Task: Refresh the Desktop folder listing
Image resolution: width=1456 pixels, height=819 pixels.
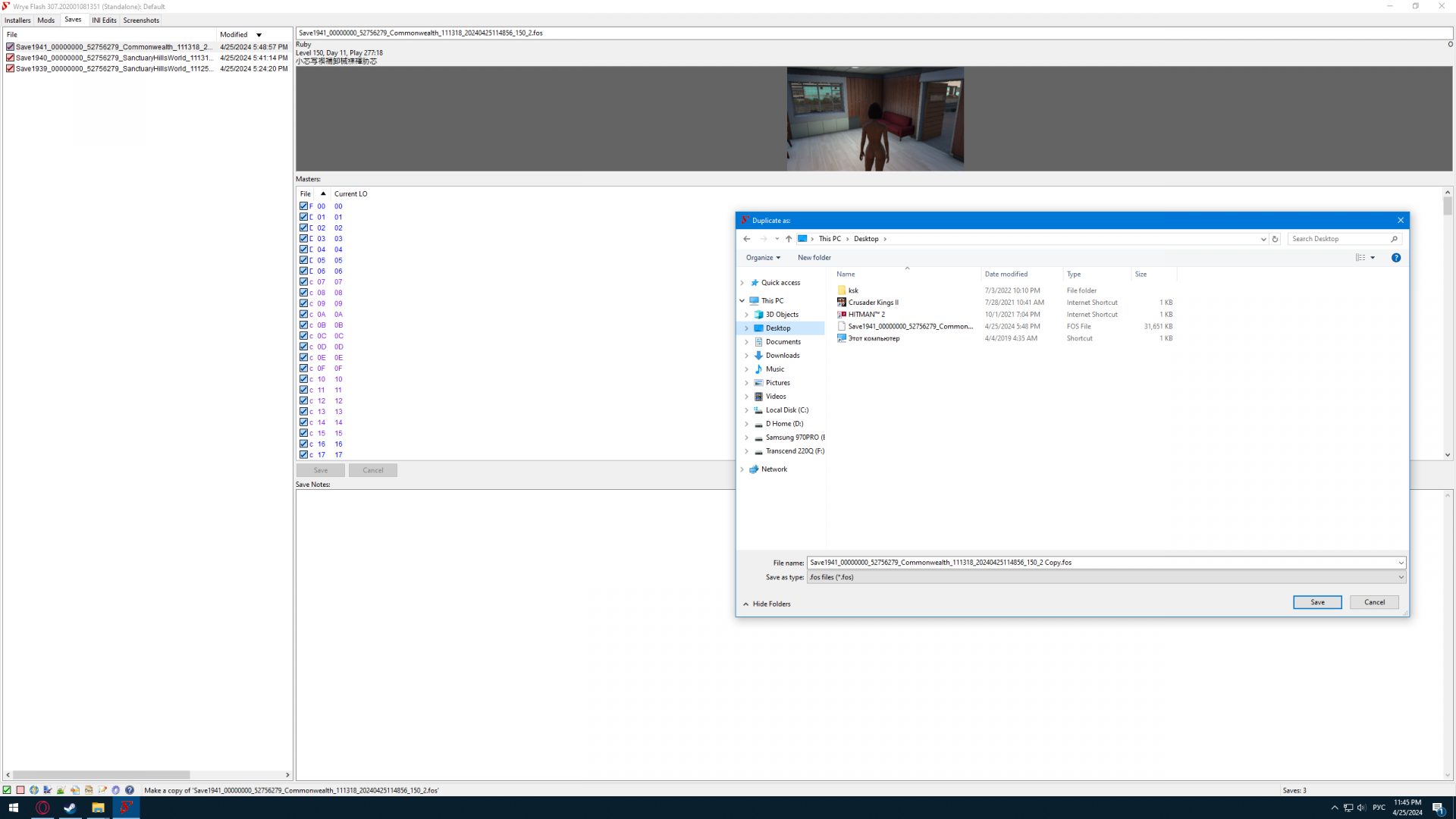Action: pyautogui.click(x=1275, y=239)
